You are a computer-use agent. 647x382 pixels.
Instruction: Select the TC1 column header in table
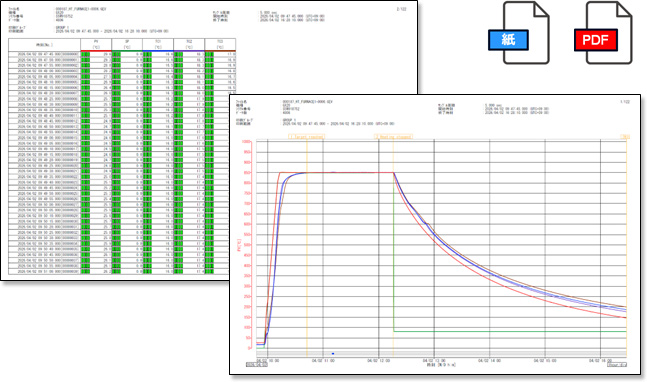pyautogui.click(x=158, y=44)
